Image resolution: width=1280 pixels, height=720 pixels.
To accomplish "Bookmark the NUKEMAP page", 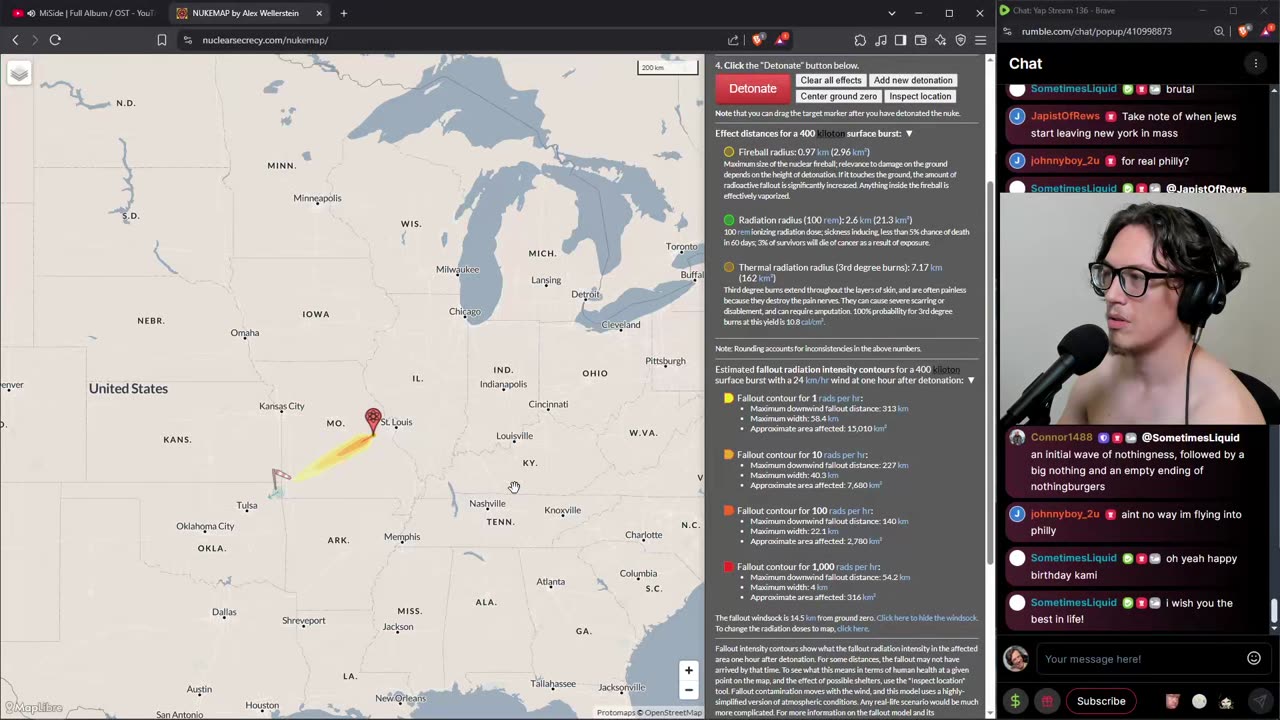I will (x=162, y=40).
